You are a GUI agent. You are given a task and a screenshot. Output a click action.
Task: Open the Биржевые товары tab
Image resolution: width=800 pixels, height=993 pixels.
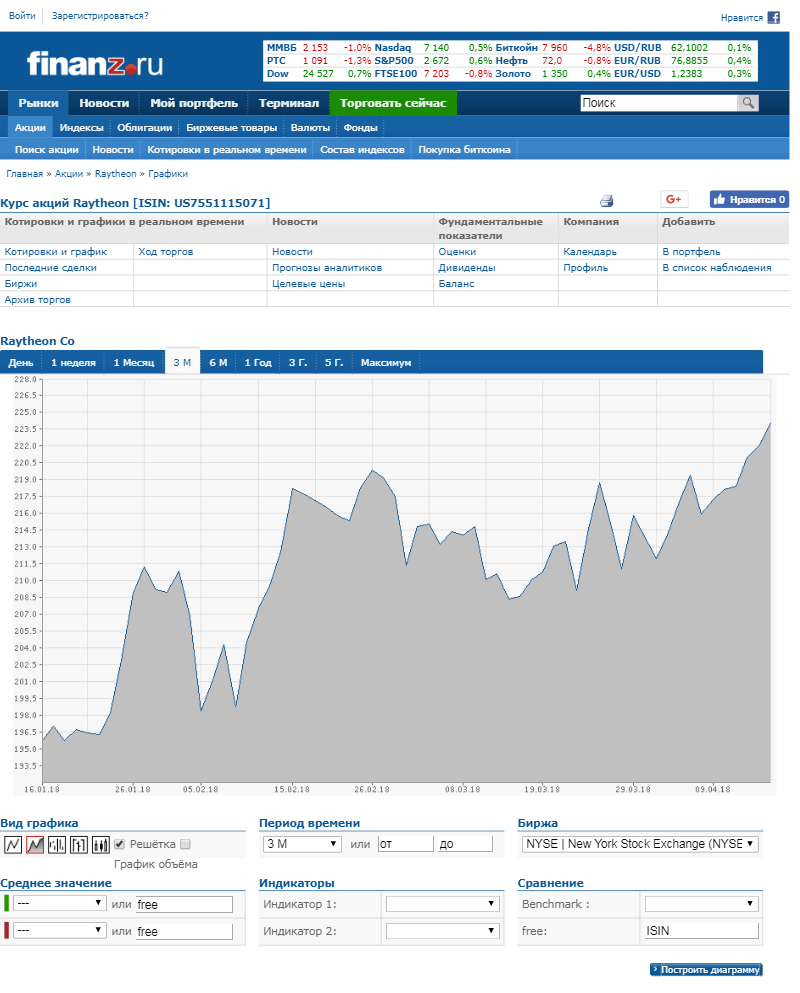[x=231, y=127]
